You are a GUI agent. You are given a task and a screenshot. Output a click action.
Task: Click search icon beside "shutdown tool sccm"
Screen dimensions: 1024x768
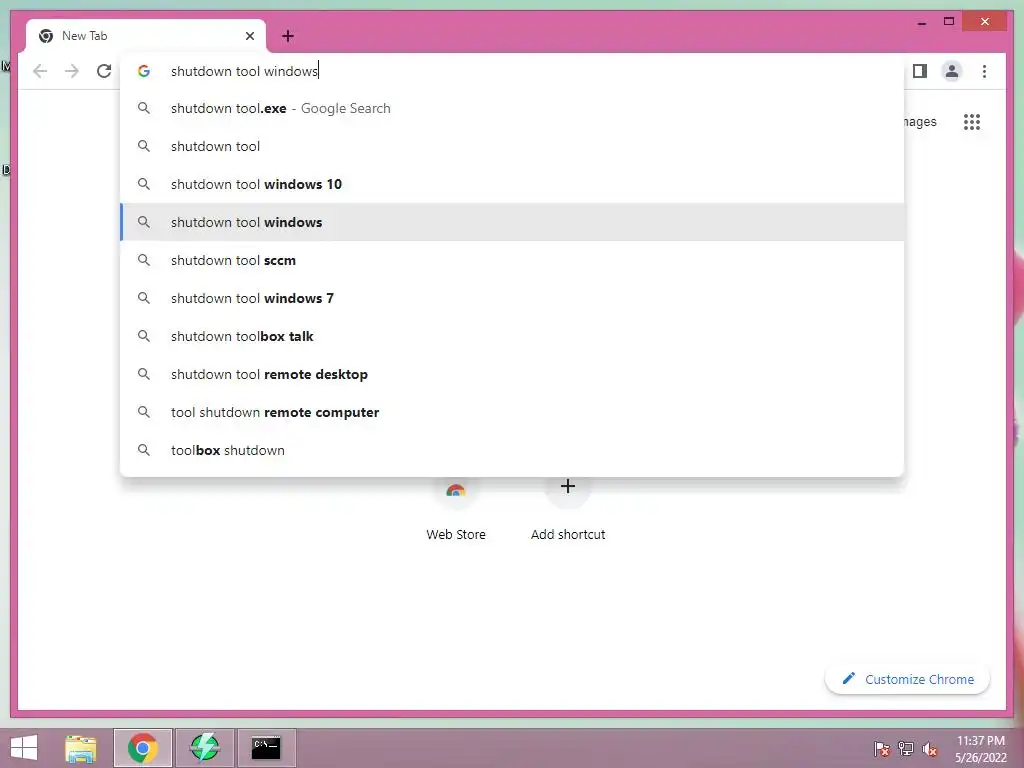(144, 260)
